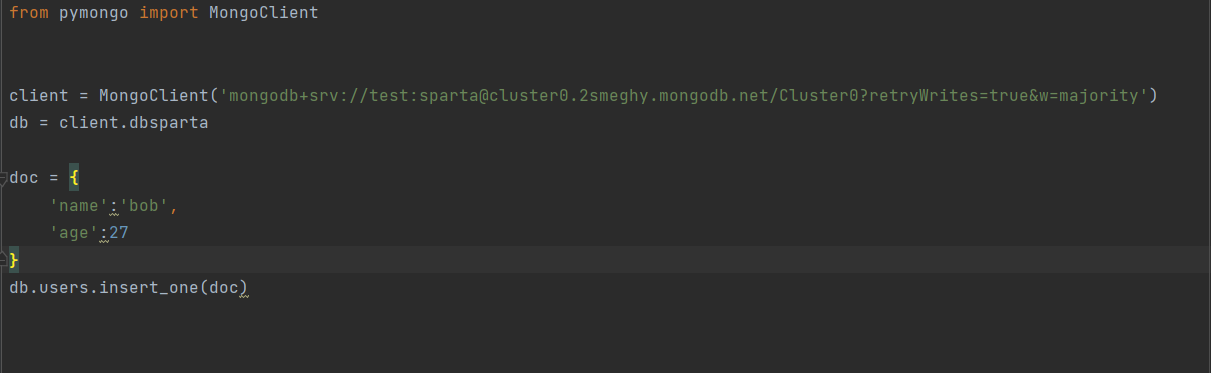Click inside the mongodb+srv connection string
Screen dimensions: 1211x373
(684, 96)
